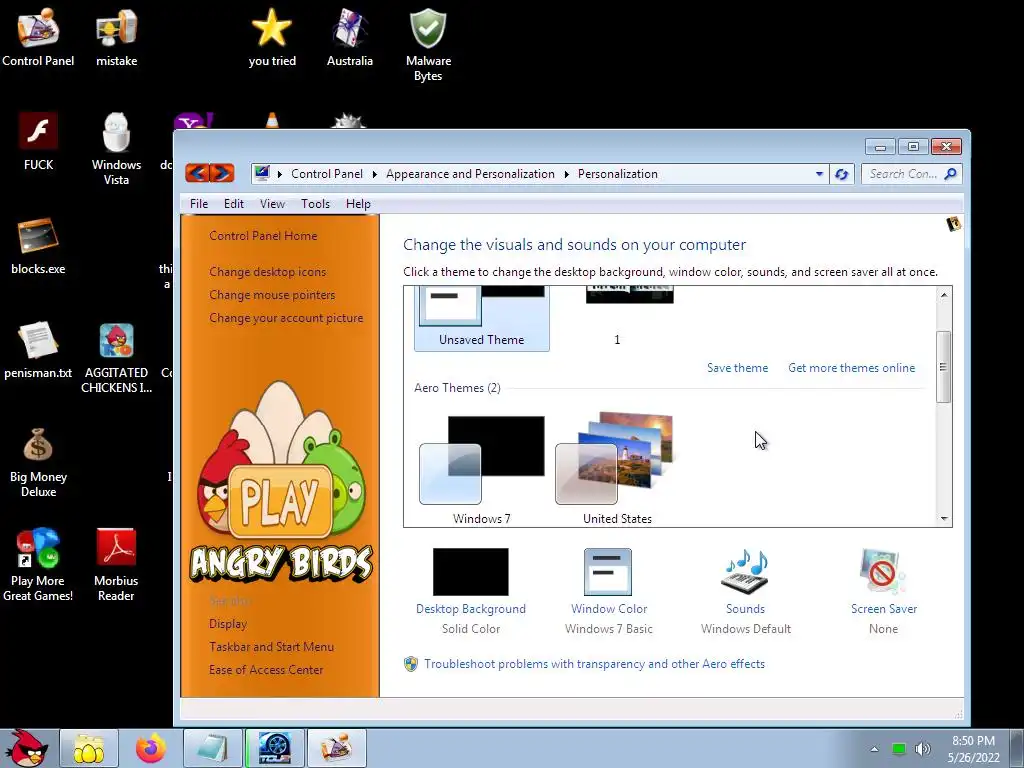Open Taskbar and Start Menu link
The height and width of the screenshot is (768, 1024).
coord(272,647)
